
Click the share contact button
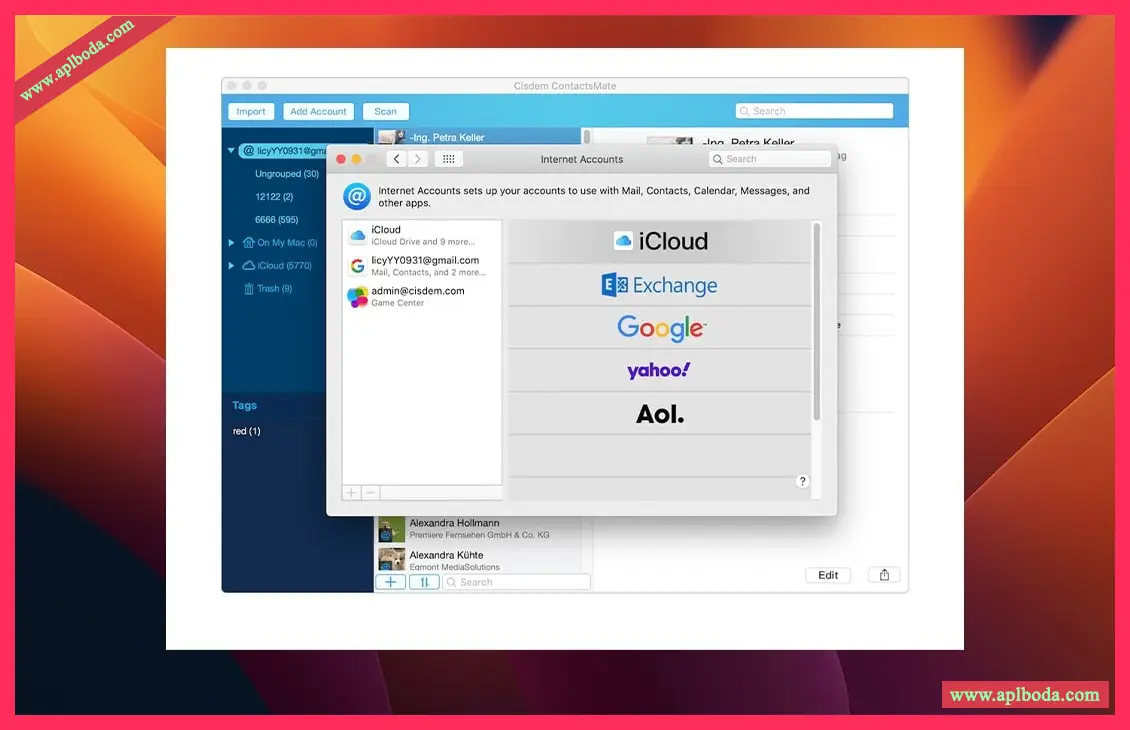point(884,575)
